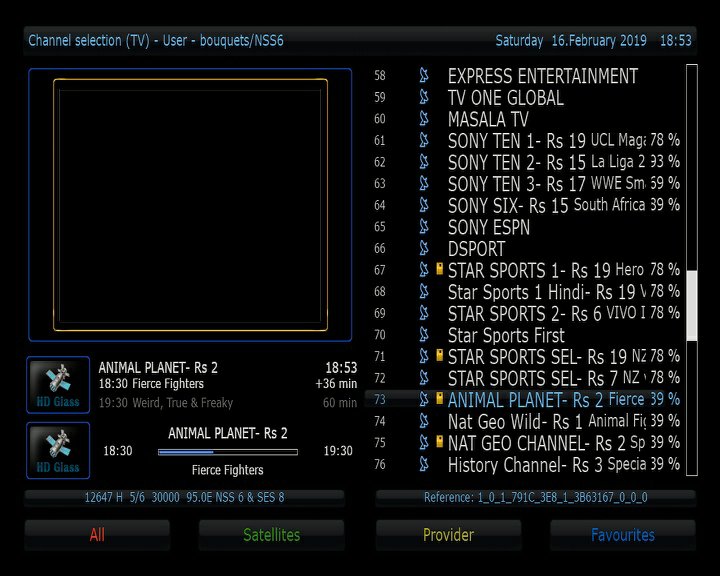Image resolution: width=720 pixels, height=576 pixels.
Task: Select the TV ONE GLOBAL channel
Action: click(x=505, y=98)
